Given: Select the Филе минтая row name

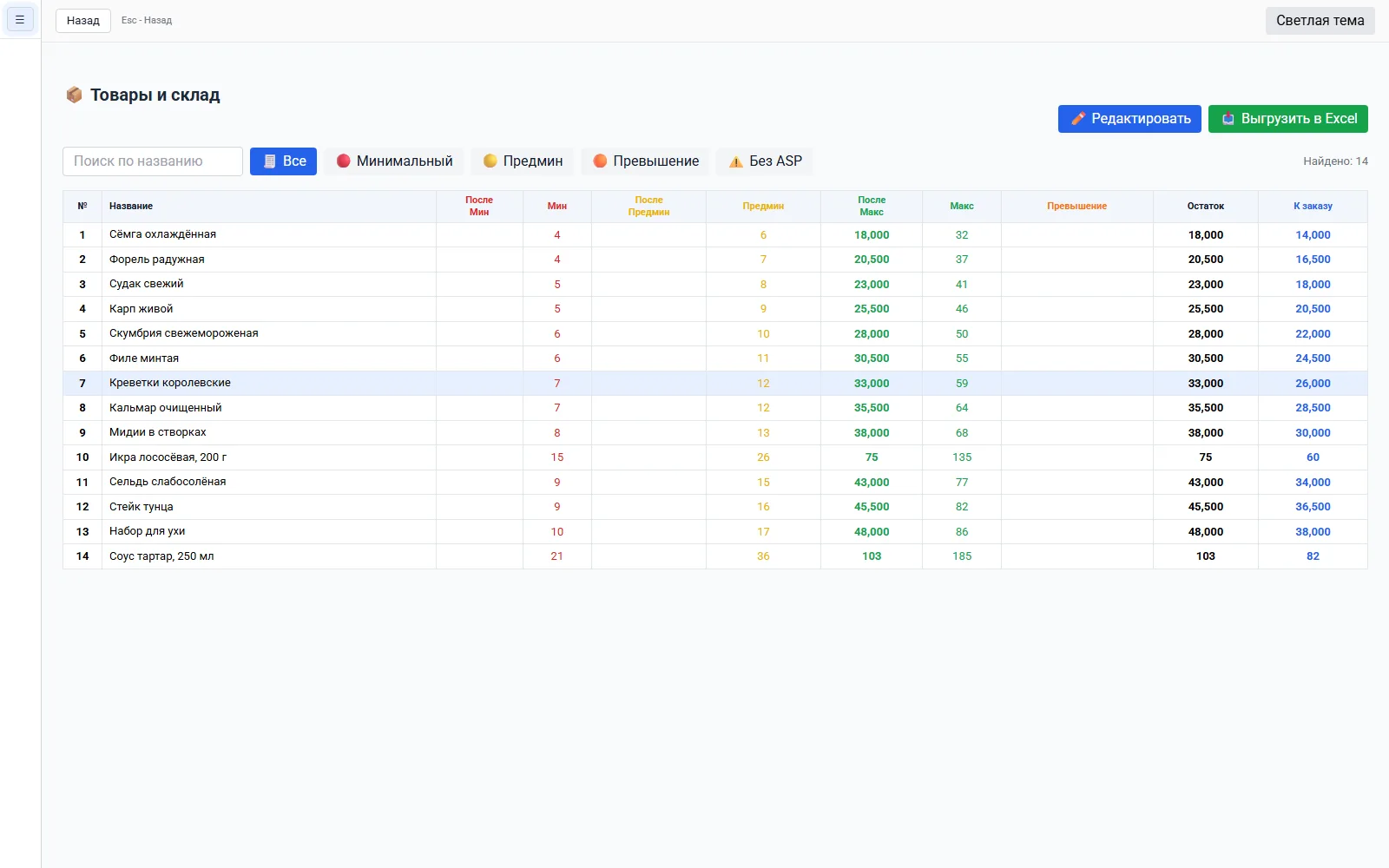Looking at the screenshot, I should 144,358.
